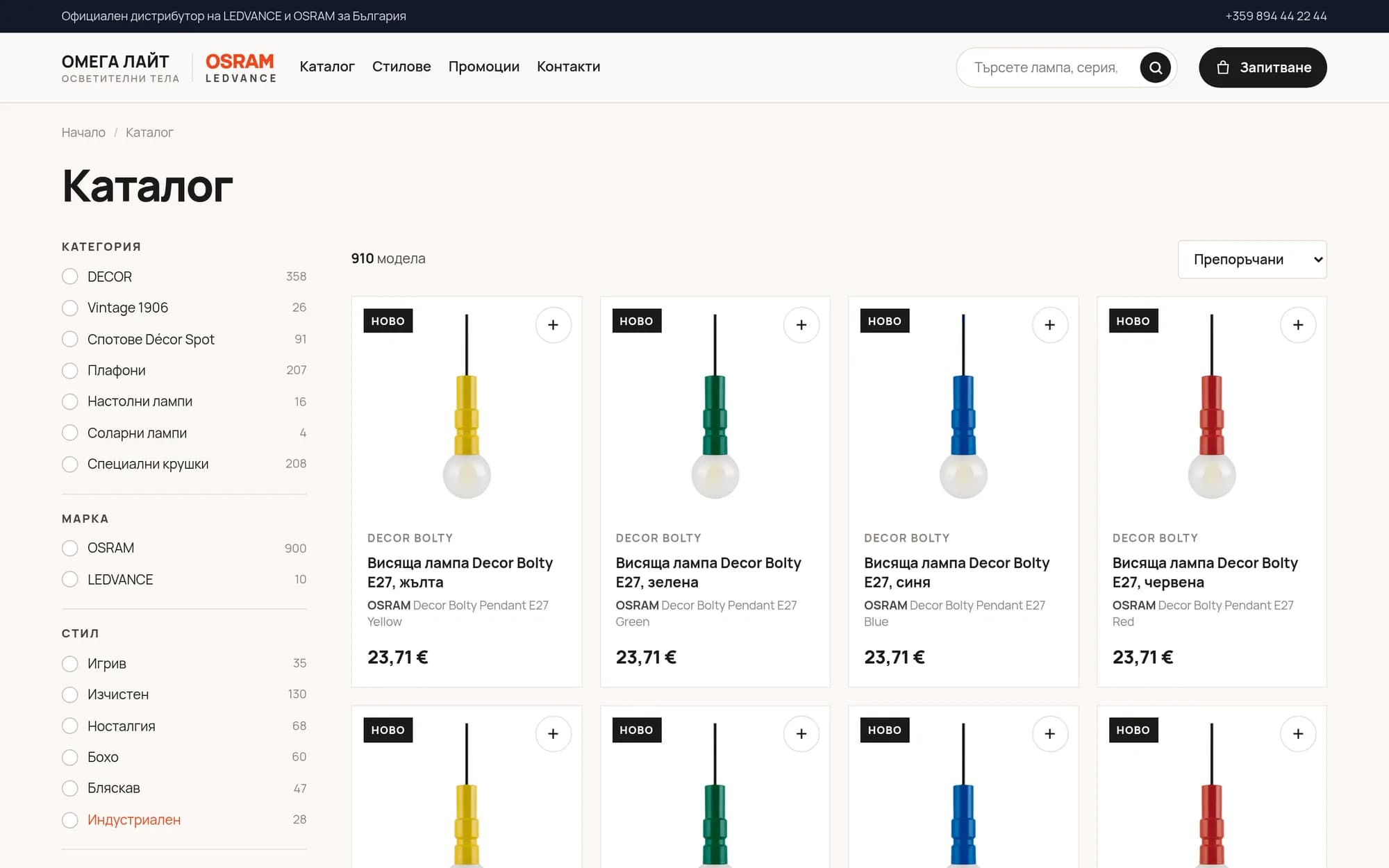This screenshot has width=1389, height=868.
Task: Click the OSRAM LEDVANCE logo in header
Action: pyautogui.click(x=240, y=68)
